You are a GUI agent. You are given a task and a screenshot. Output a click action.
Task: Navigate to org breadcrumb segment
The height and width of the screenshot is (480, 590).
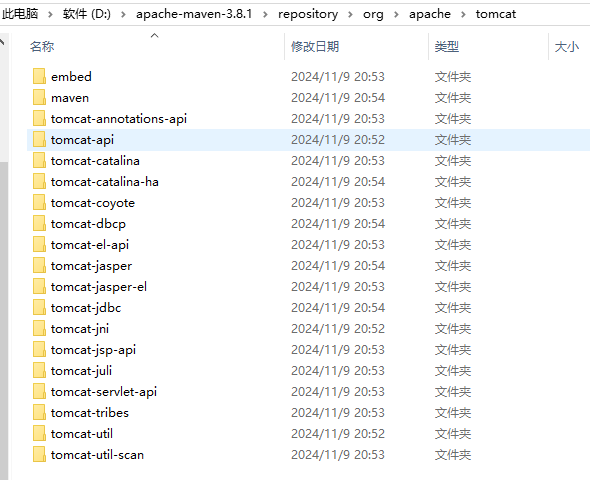tap(373, 14)
